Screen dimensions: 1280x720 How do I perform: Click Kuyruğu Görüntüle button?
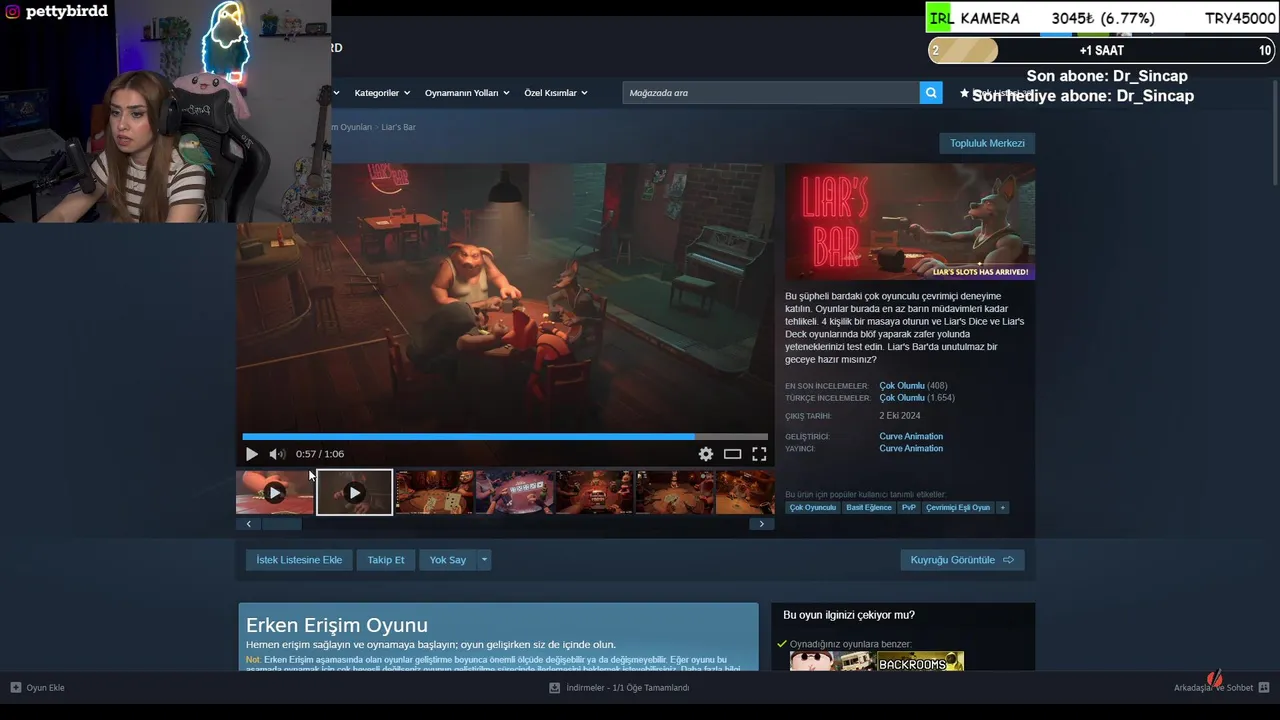pyautogui.click(x=962, y=560)
